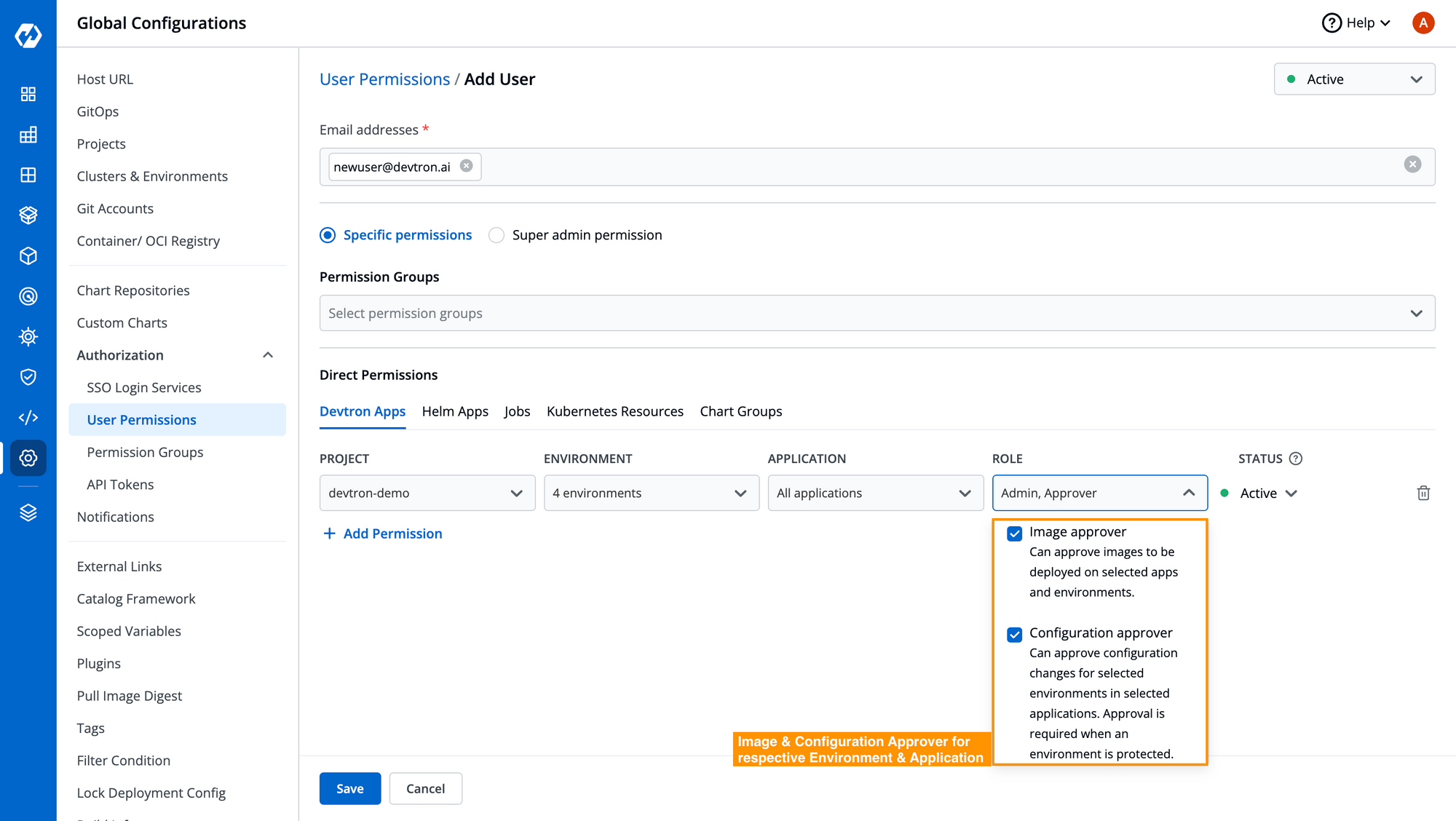Open the circular target icon in the sidebar

click(x=28, y=296)
